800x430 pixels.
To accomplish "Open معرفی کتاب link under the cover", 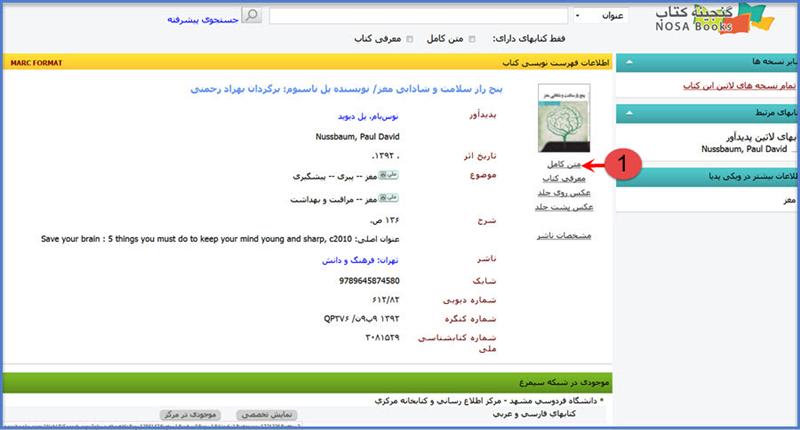I will 565,177.
